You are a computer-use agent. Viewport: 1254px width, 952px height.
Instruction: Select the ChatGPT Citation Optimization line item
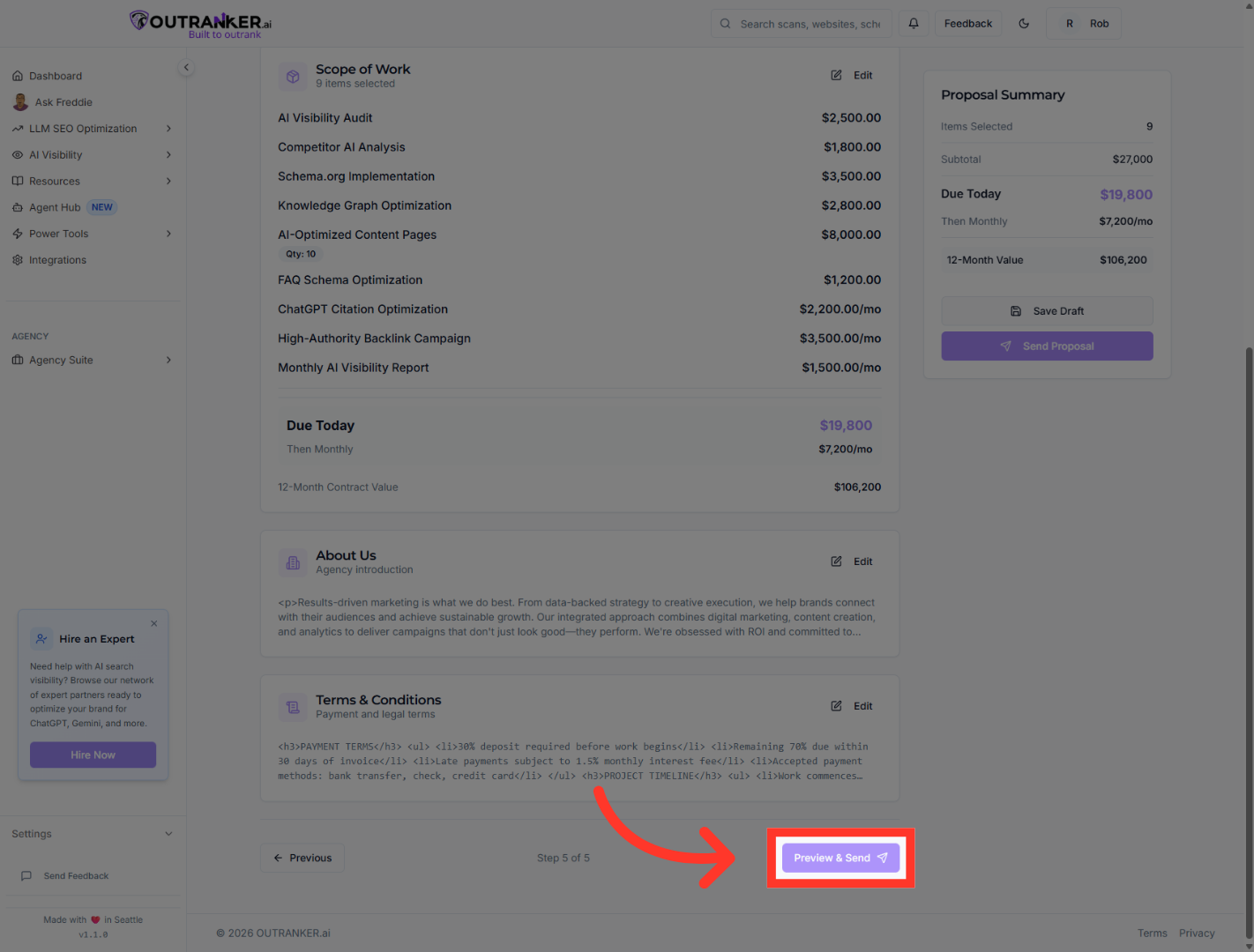tap(579, 309)
